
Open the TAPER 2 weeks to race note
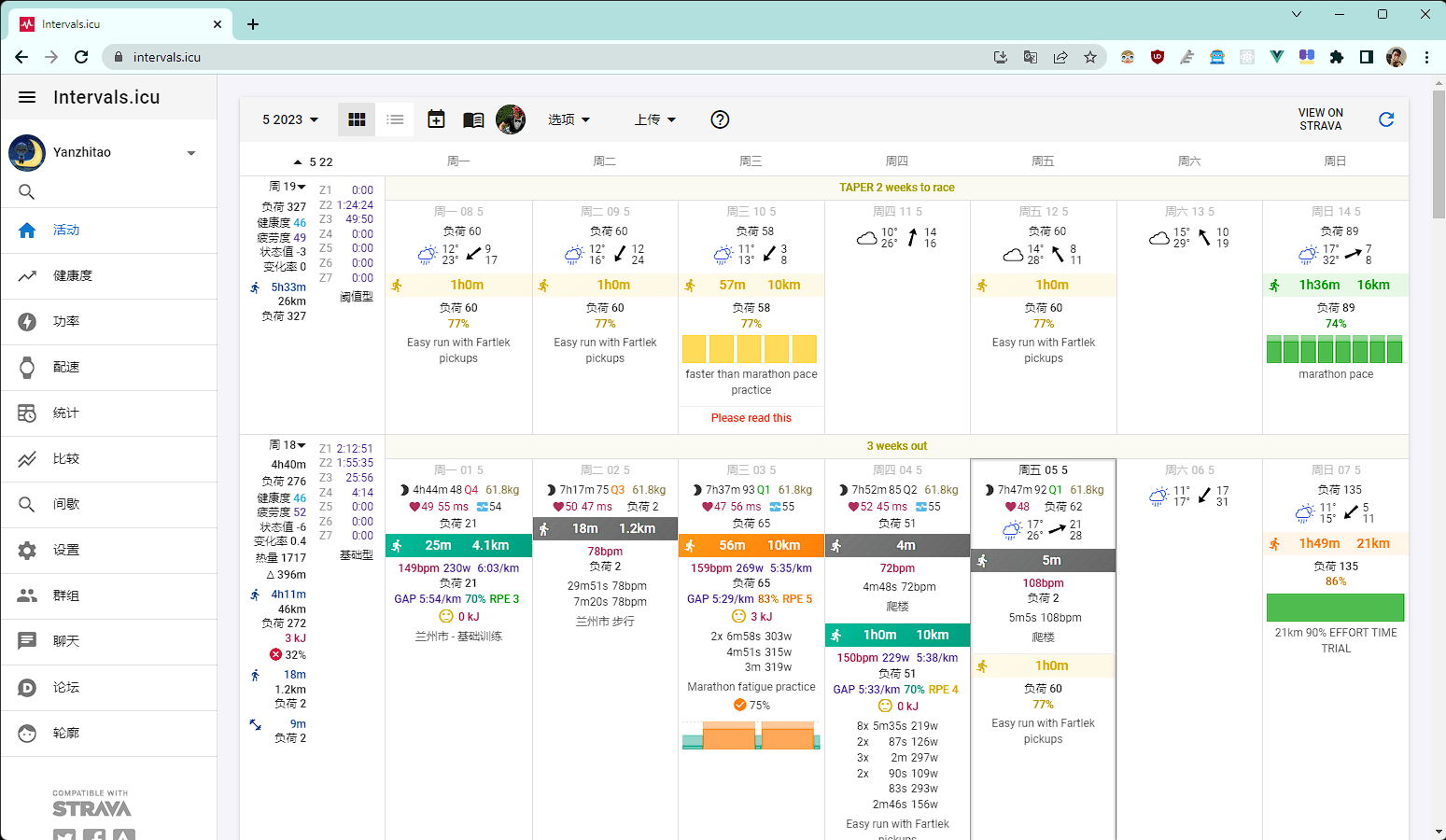click(896, 188)
